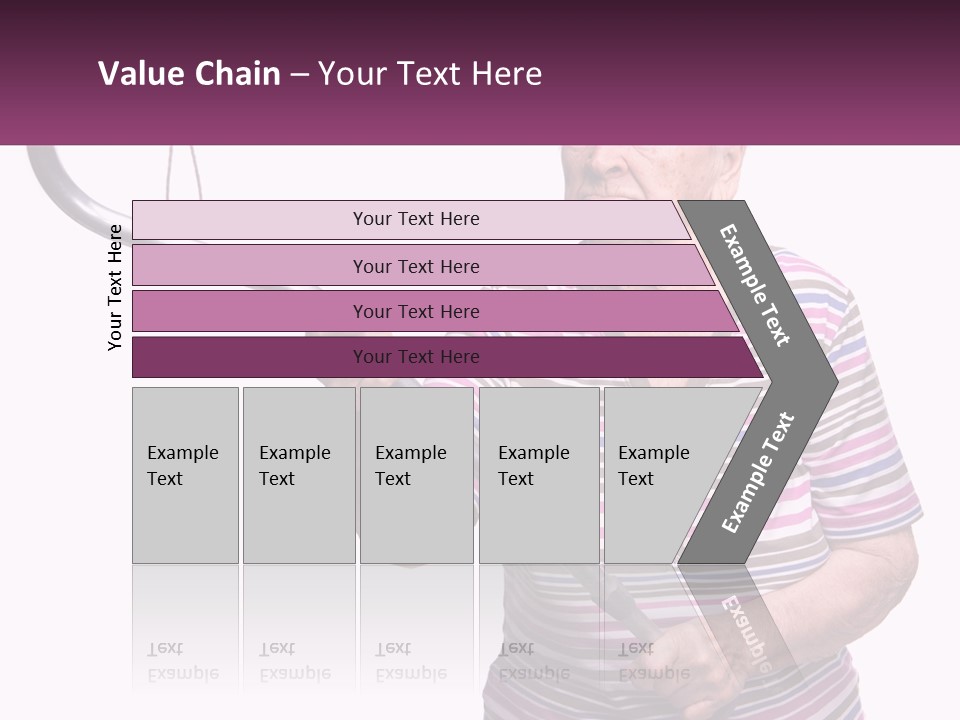Click the upper "Example Text" on the dark chevron
This screenshot has height=720, width=960.
(755, 285)
